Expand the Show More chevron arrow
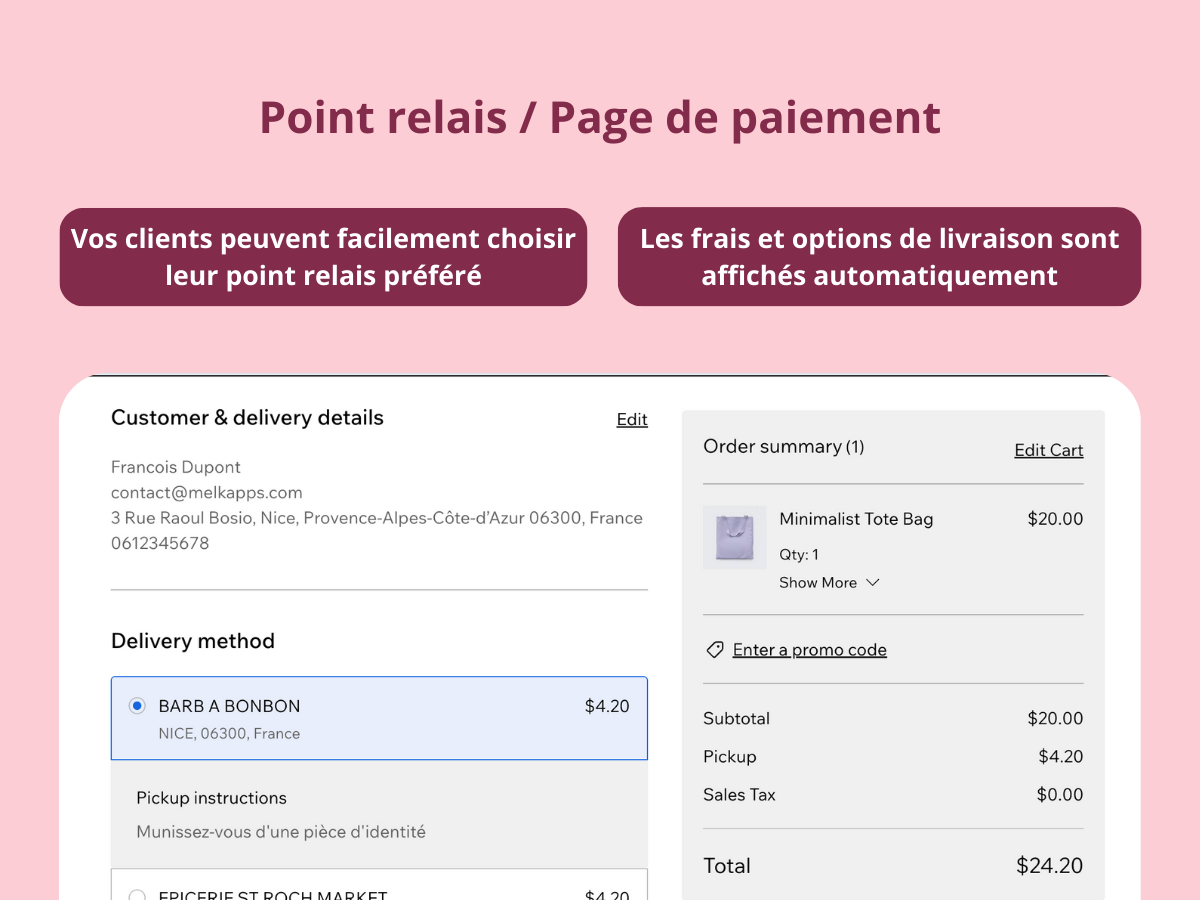The height and width of the screenshot is (900, 1200). click(872, 582)
